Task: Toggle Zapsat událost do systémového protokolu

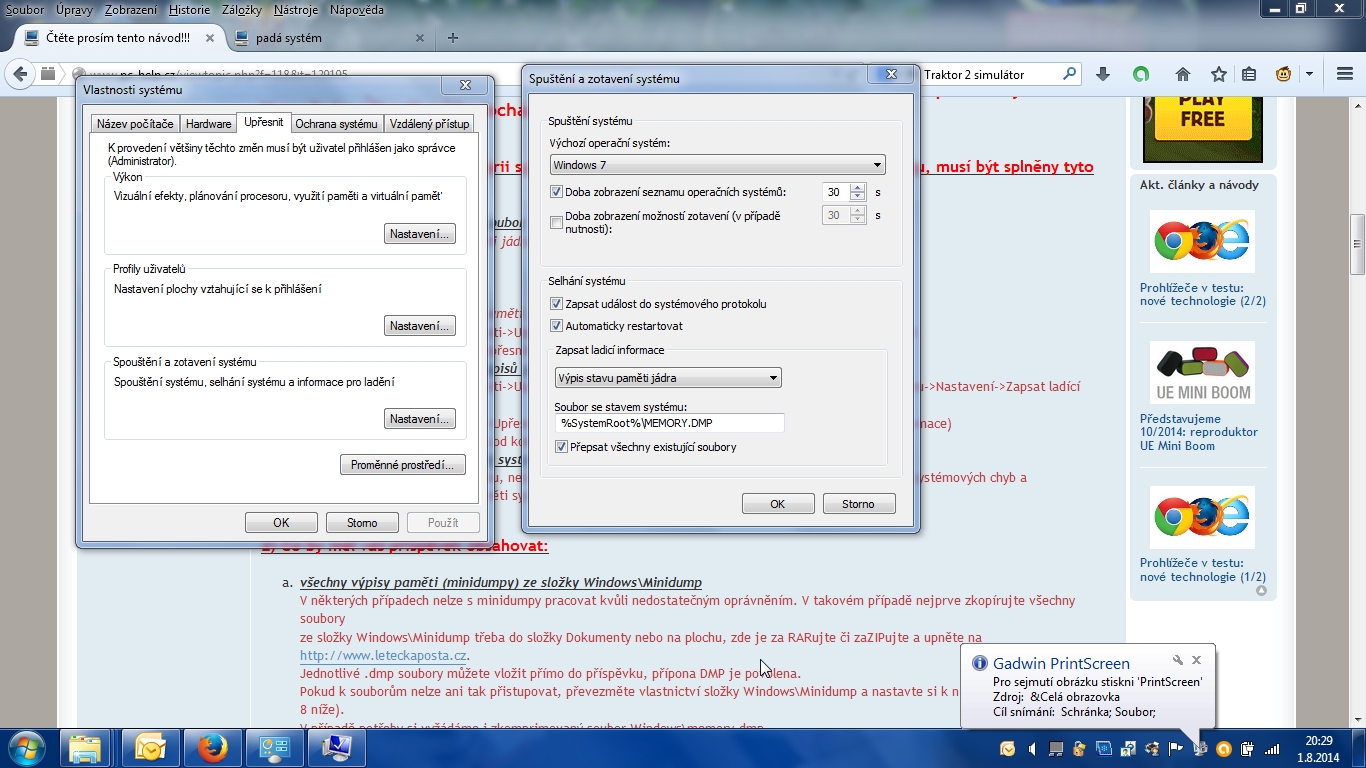Action: 557,304
